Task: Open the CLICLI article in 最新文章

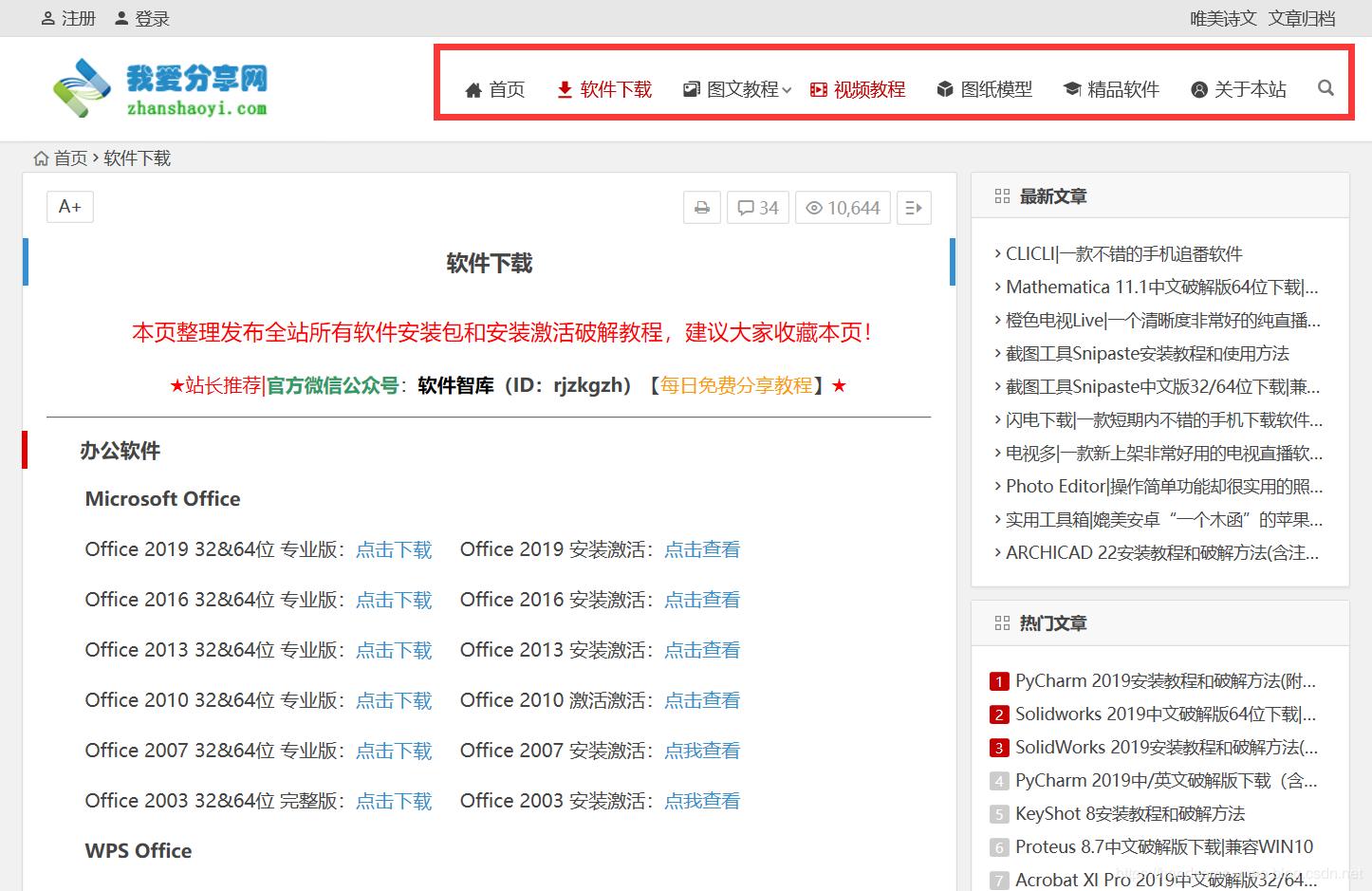Action: coord(1123,253)
